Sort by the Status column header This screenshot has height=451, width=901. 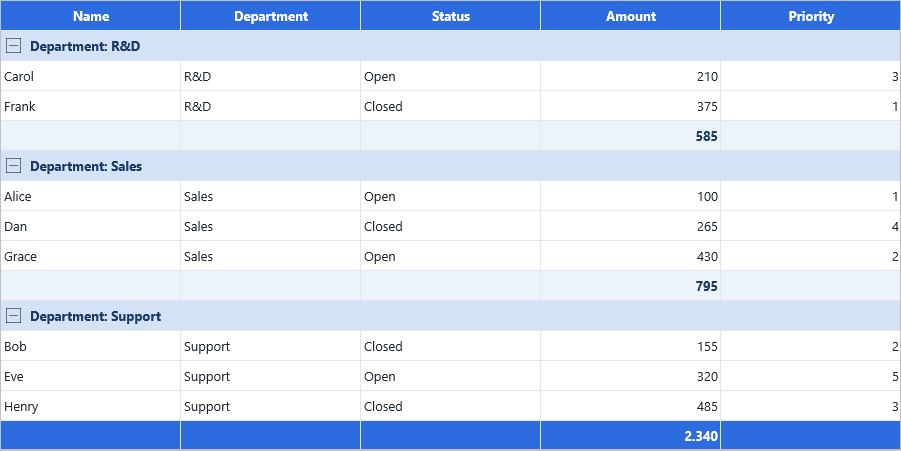click(450, 16)
